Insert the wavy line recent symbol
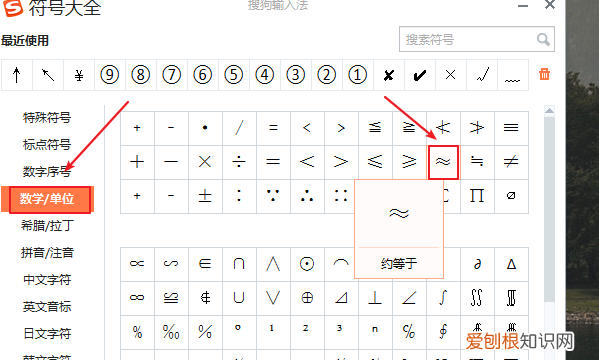The width and height of the screenshot is (599, 360). coord(513,75)
